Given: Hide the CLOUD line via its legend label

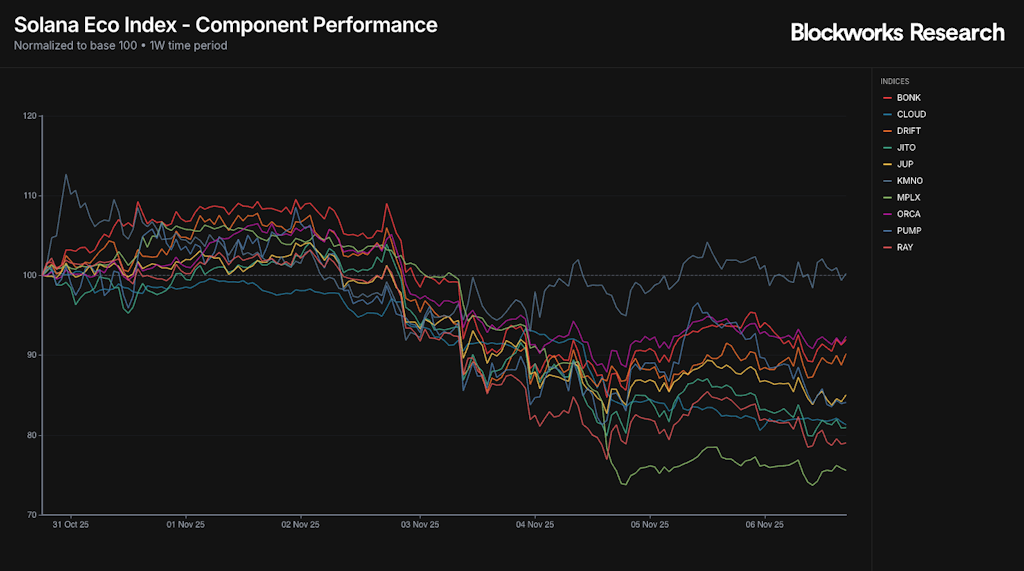Looking at the screenshot, I should (911, 114).
